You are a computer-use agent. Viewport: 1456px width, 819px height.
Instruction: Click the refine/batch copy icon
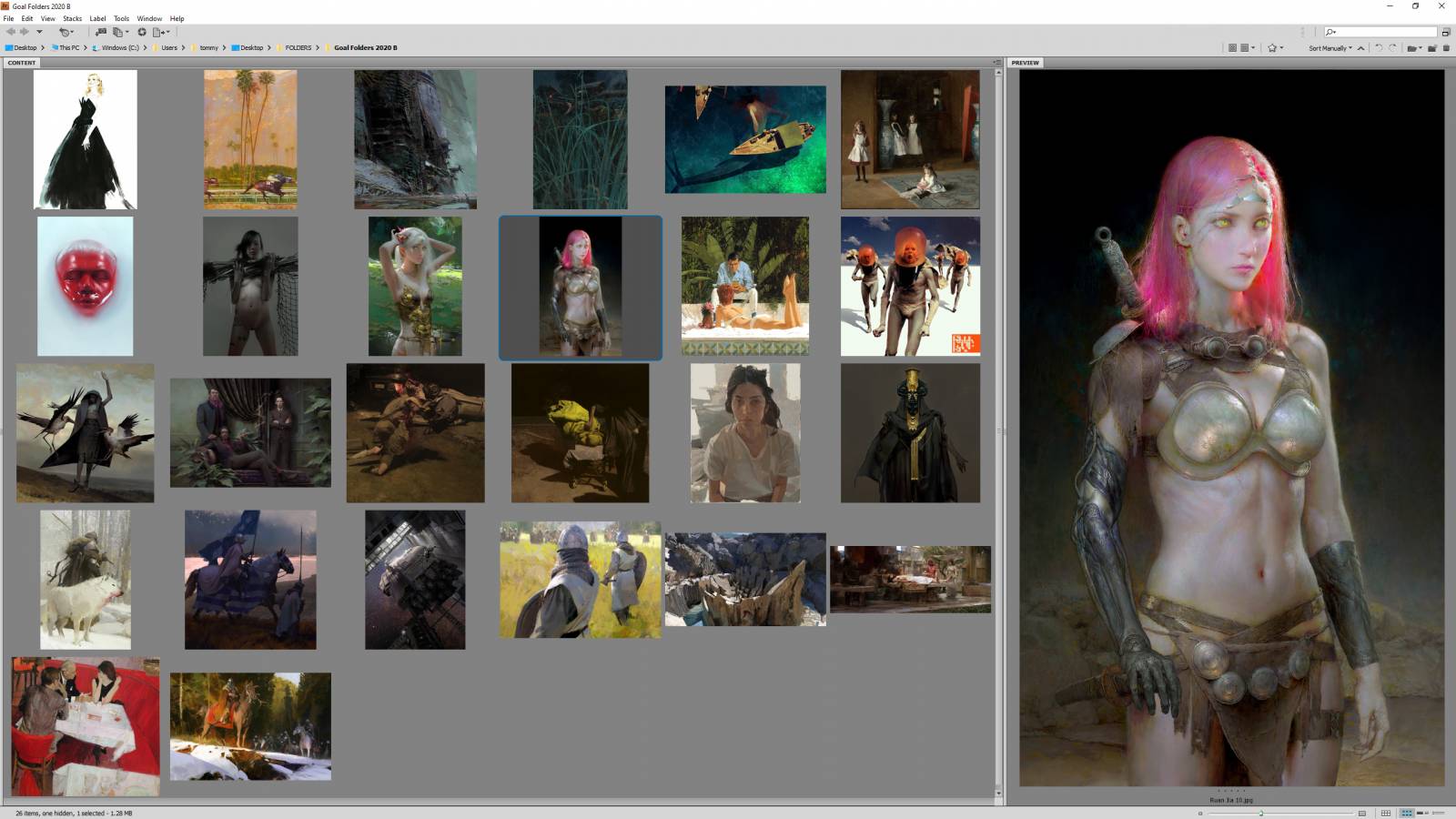tap(118, 32)
